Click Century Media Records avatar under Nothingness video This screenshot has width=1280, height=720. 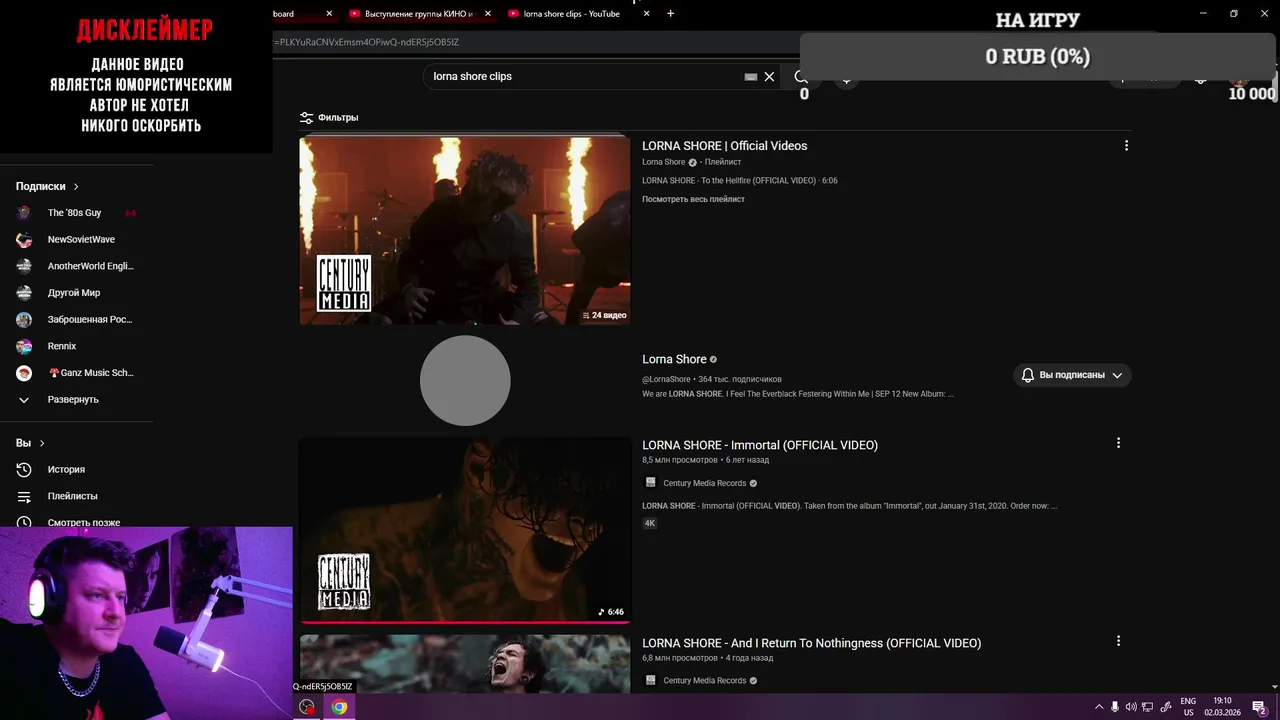(x=650, y=681)
